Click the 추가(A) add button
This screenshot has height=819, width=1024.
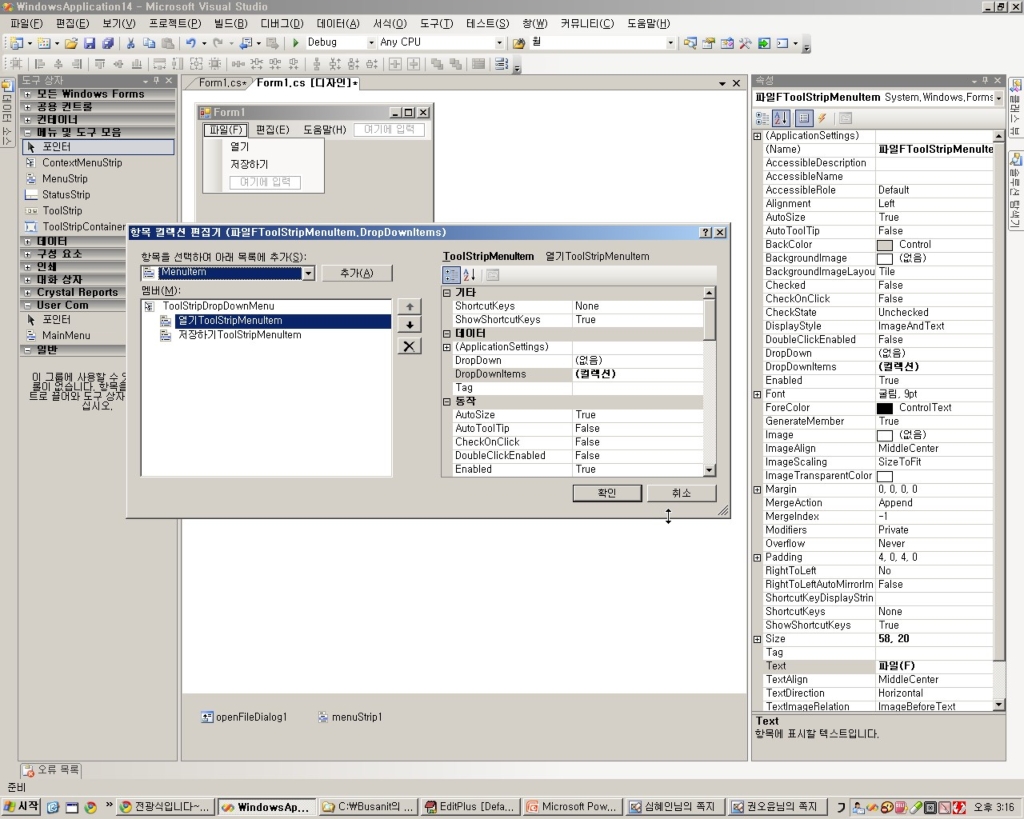pos(357,273)
